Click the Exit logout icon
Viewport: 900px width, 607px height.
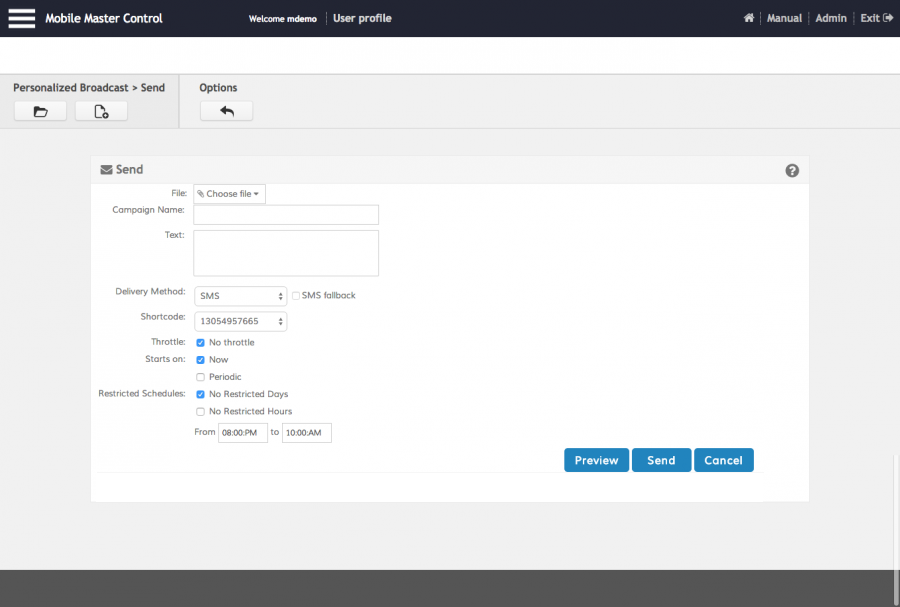[887, 18]
